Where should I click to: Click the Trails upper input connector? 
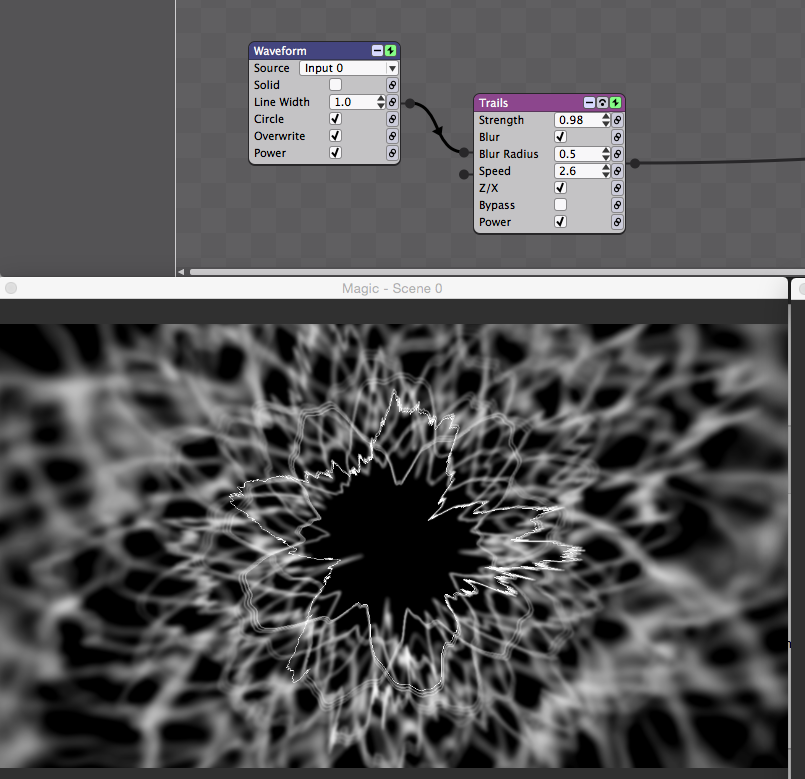(x=464, y=152)
